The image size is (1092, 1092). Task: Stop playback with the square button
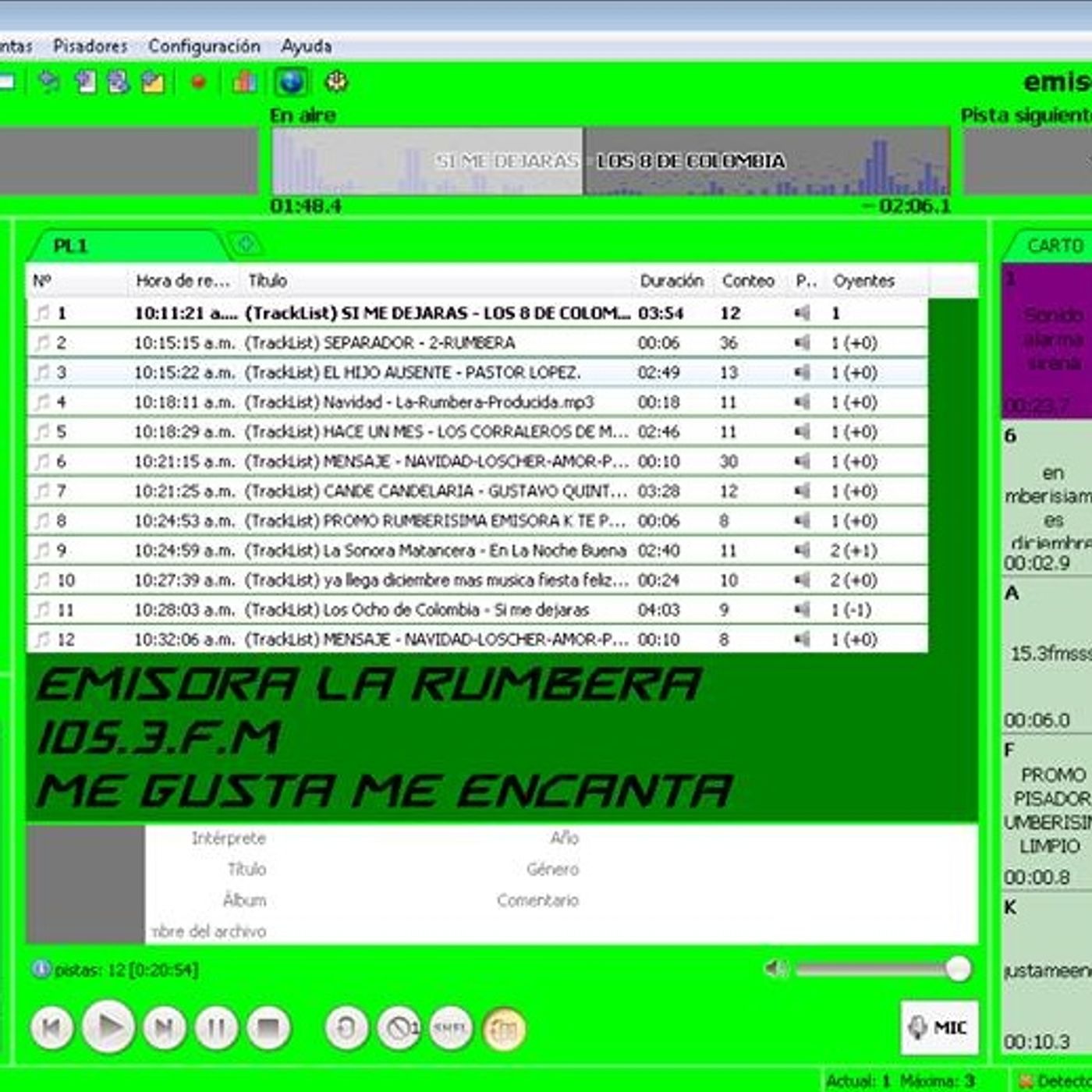click(x=268, y=1029)
